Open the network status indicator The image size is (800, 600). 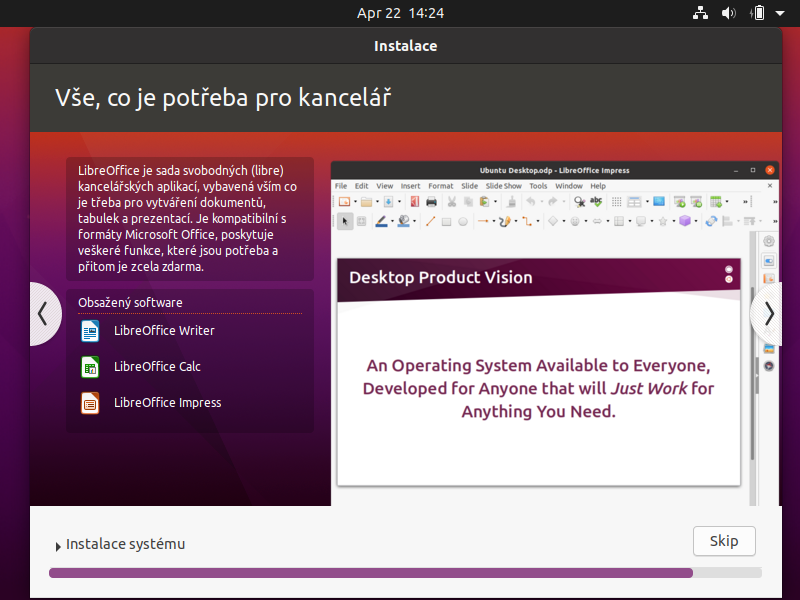click(x=700, y=13)
